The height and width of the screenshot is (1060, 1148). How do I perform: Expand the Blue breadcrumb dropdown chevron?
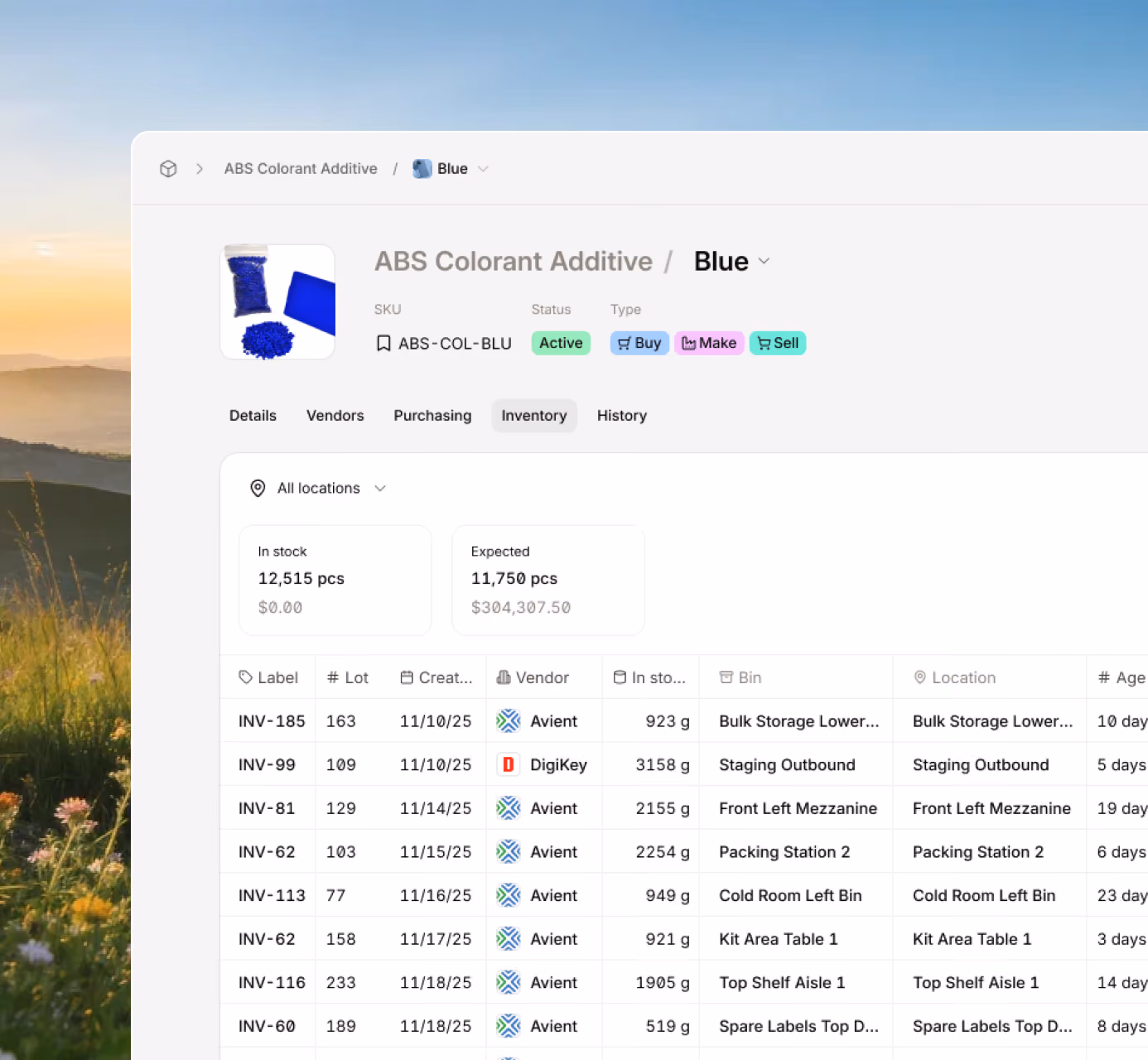pos(483,169)
